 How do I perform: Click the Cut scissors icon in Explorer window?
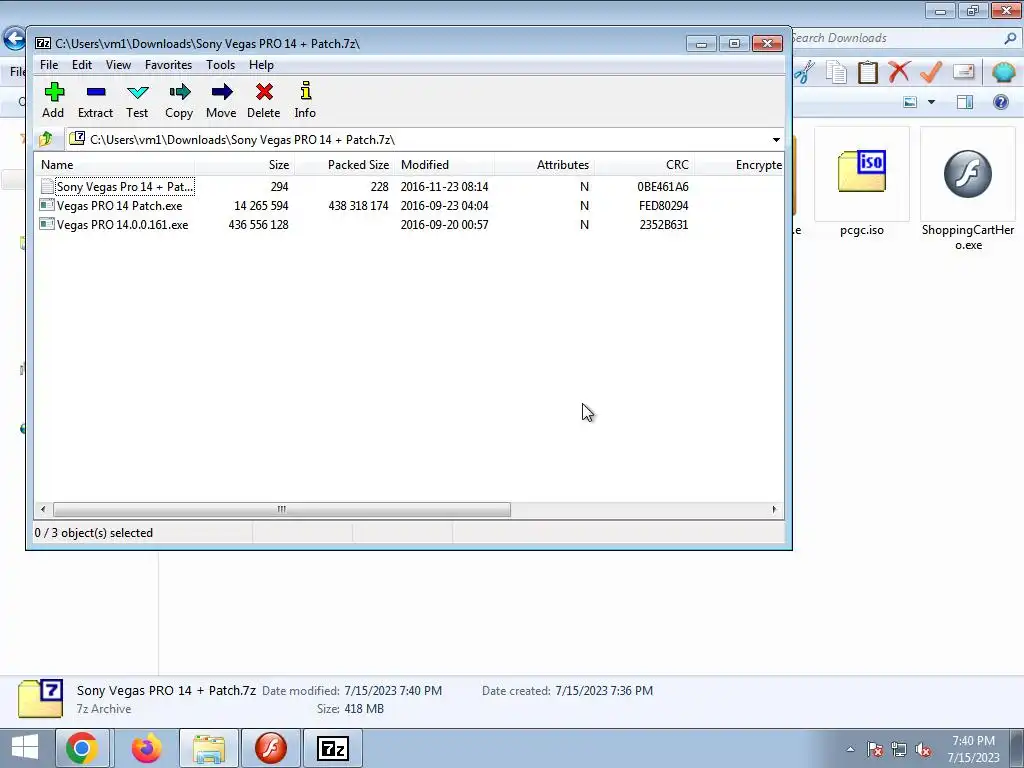805,72
